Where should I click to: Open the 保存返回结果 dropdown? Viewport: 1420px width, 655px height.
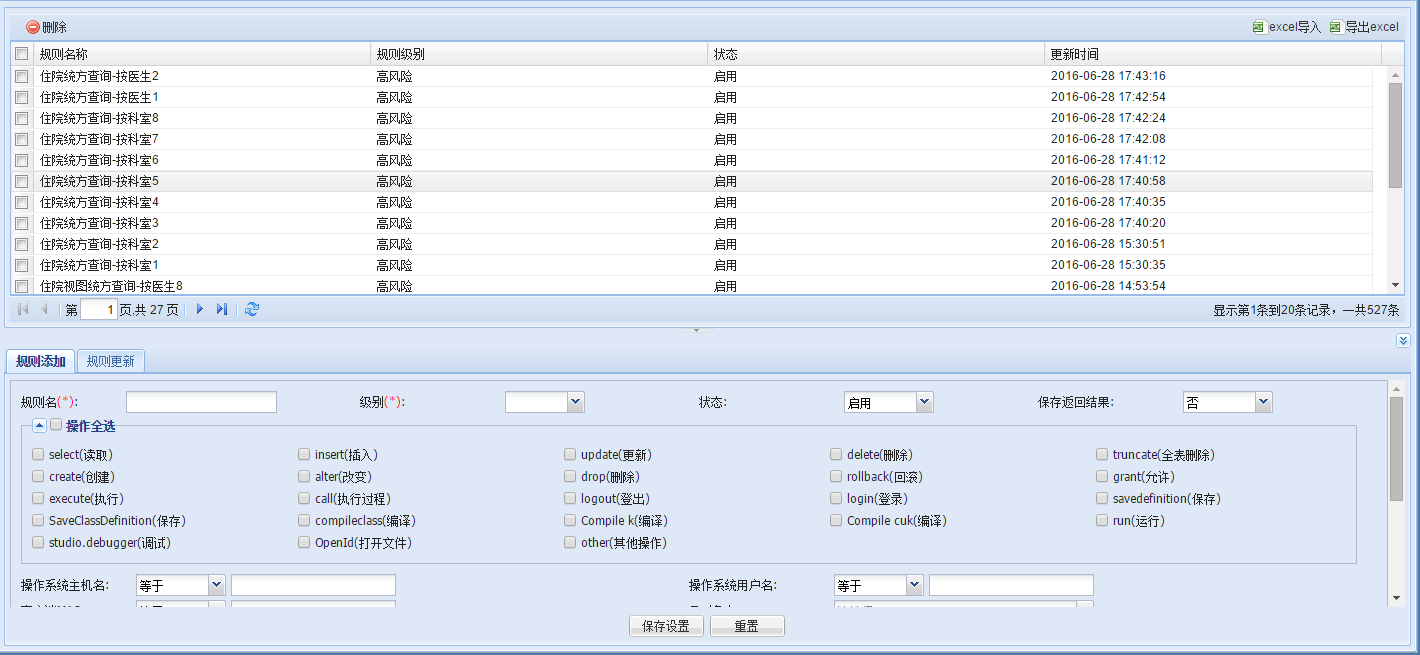click(1263, 402)
